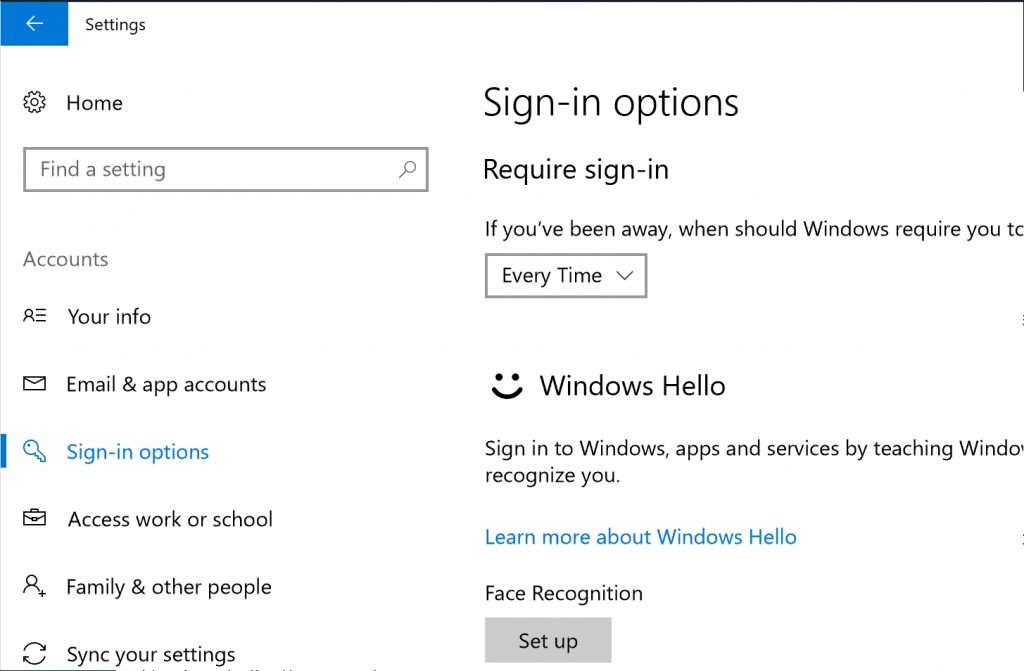Click the Settings window title
Image resolution: width=1024 pixels, height=671 pixels.
[x=116, y=25]
